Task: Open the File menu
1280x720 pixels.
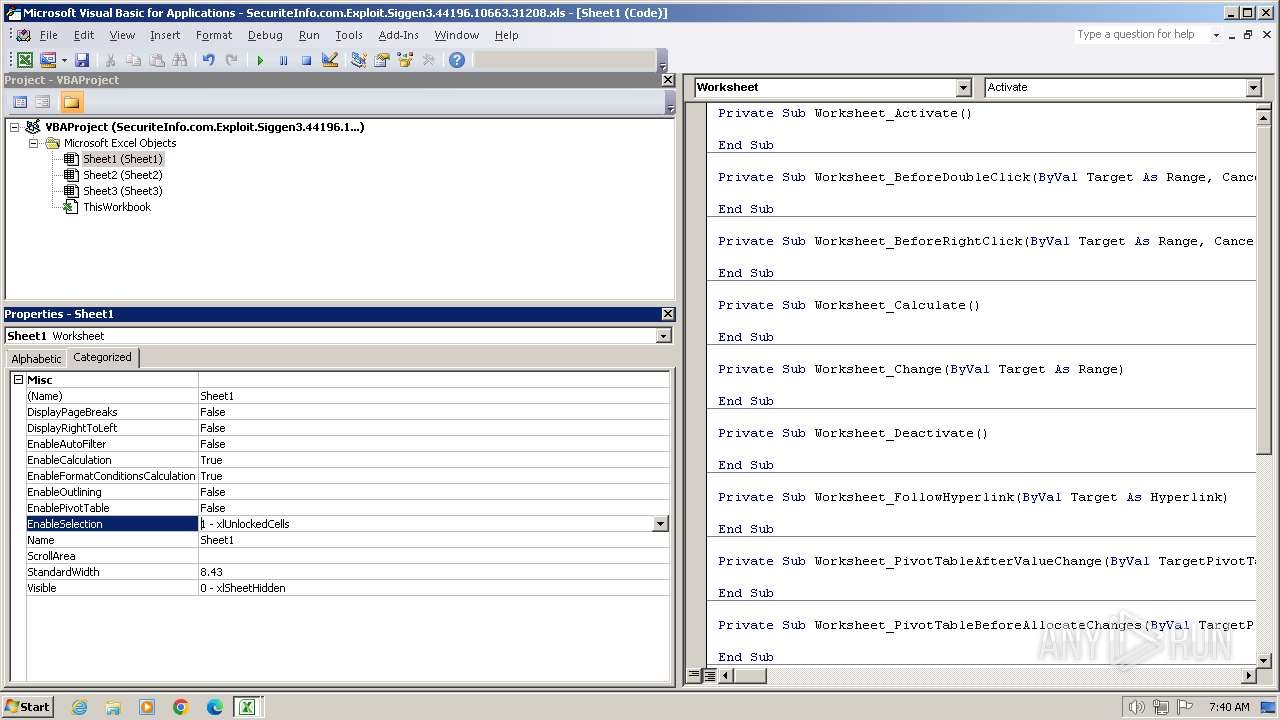Action: pyautogui.click(x=49, y=35)
